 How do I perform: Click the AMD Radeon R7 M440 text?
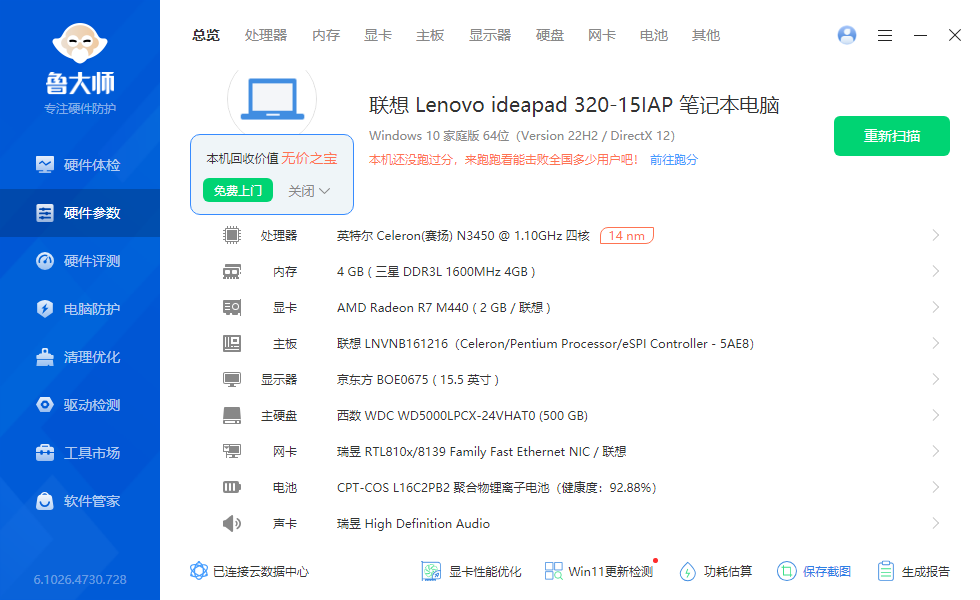(x=444, y=308)
